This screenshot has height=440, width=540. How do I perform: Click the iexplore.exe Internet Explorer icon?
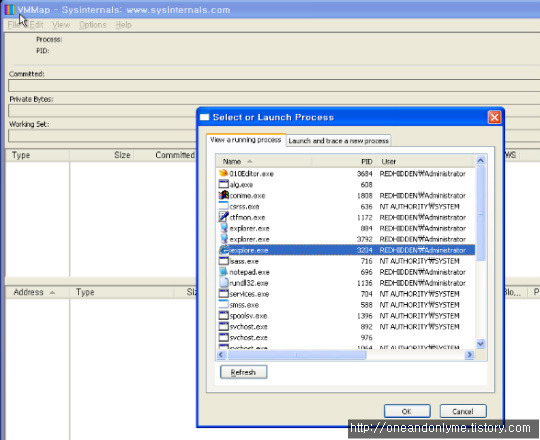coord(224,250)
